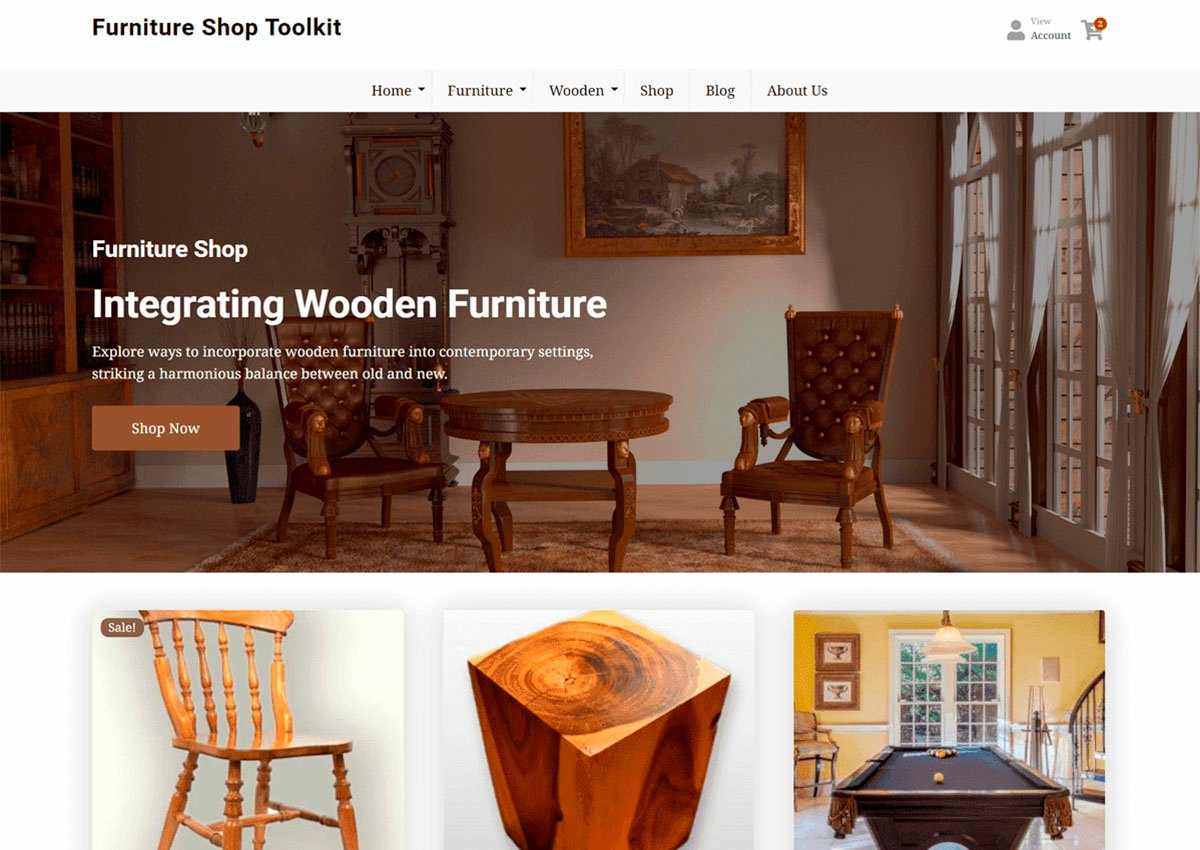Viewport: 1200px width, 850px height.
Task: Click the Sale! badge on chair product
Action: [122, 627]
